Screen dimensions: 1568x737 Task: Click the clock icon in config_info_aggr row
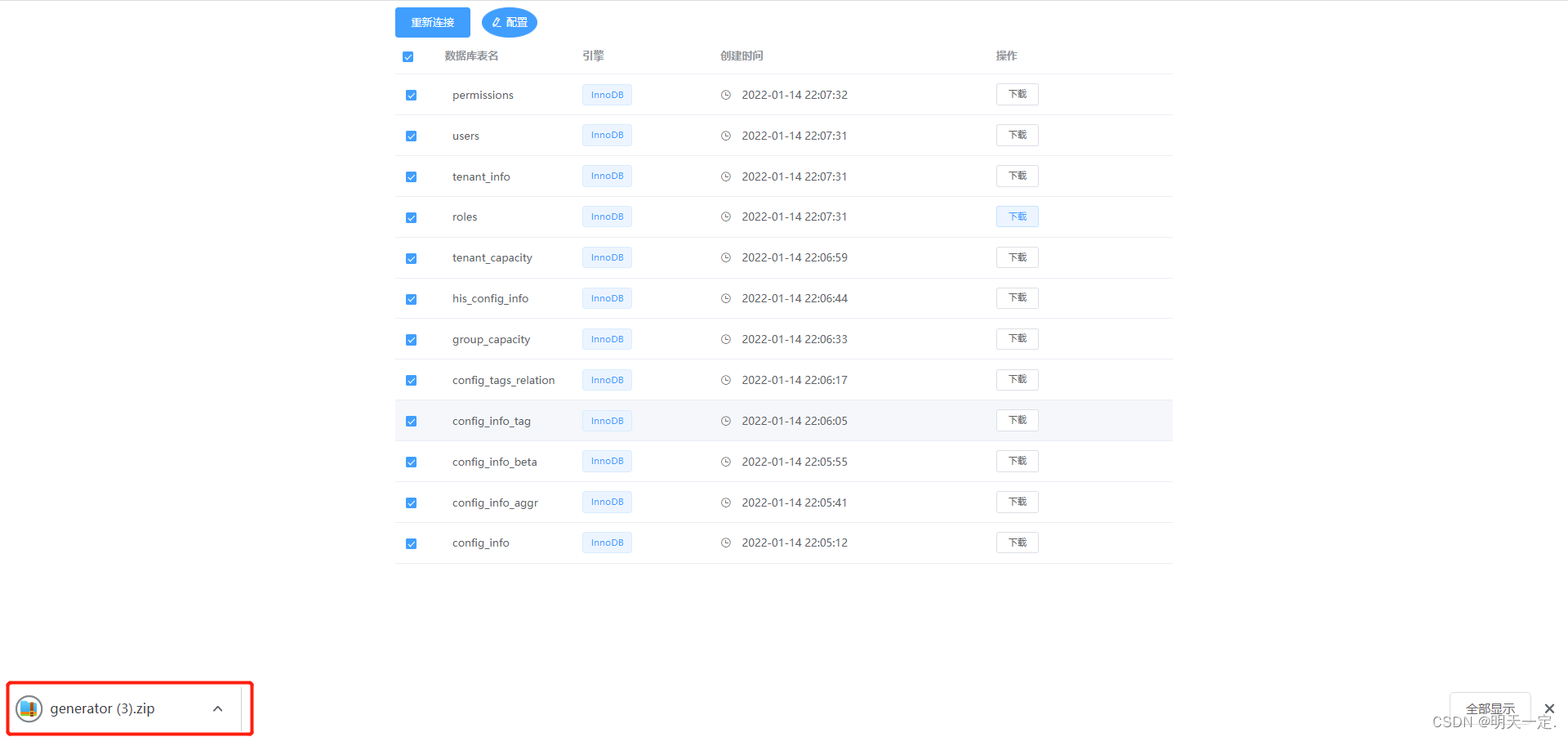[725, 502]
